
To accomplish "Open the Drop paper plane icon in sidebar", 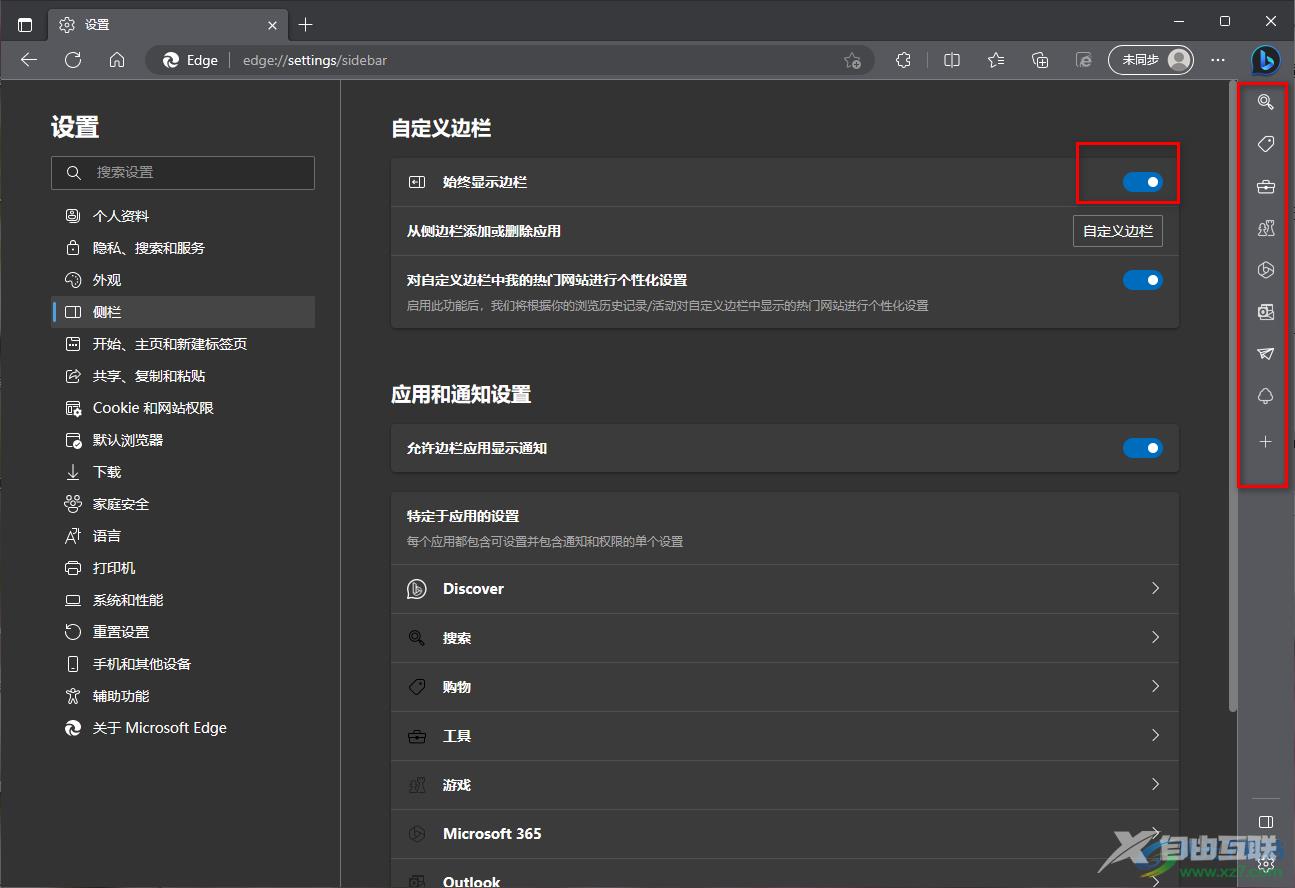I will [x=1265, y=354].
